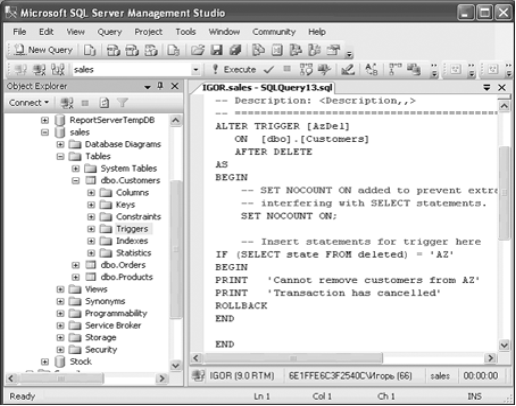Click the Object Explorer refresh icon
The width and height of the screenshot is (516, 406).
coord(104,103)
